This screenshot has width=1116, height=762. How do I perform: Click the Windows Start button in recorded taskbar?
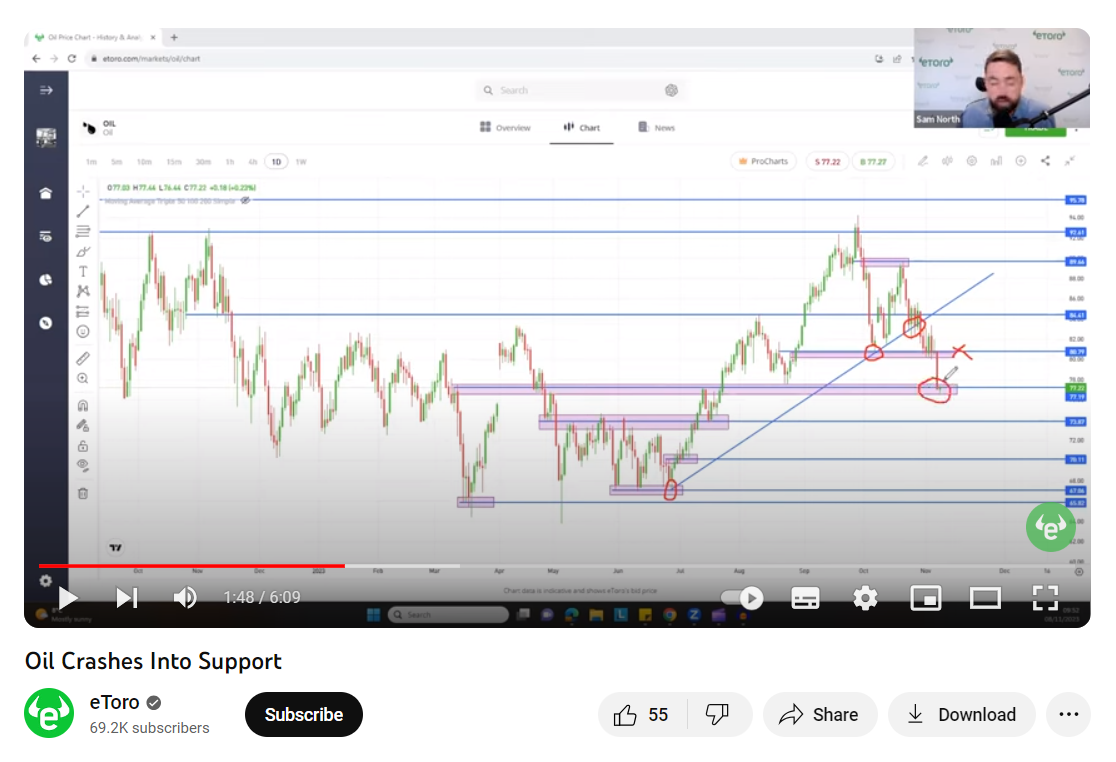tap(373, 615)
